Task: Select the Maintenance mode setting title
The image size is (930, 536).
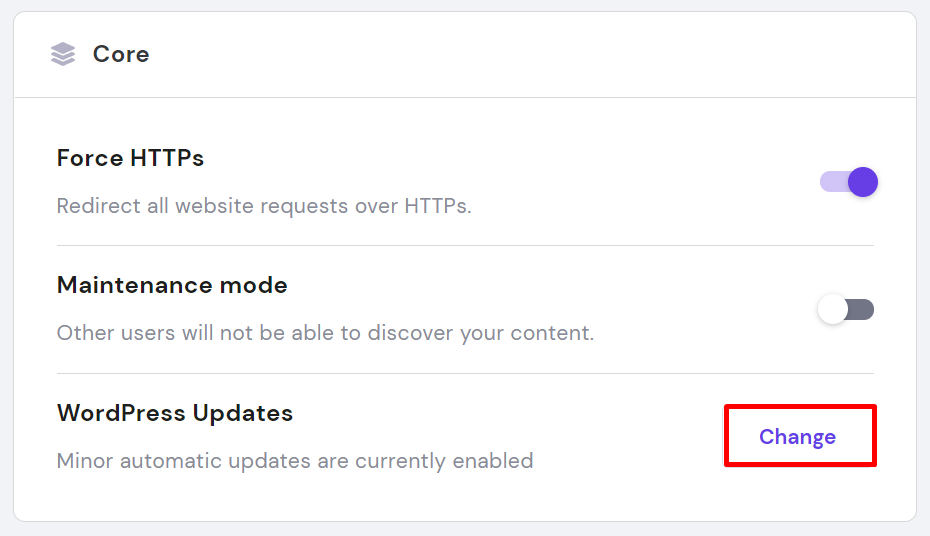Action: click(x=172, y=285)
